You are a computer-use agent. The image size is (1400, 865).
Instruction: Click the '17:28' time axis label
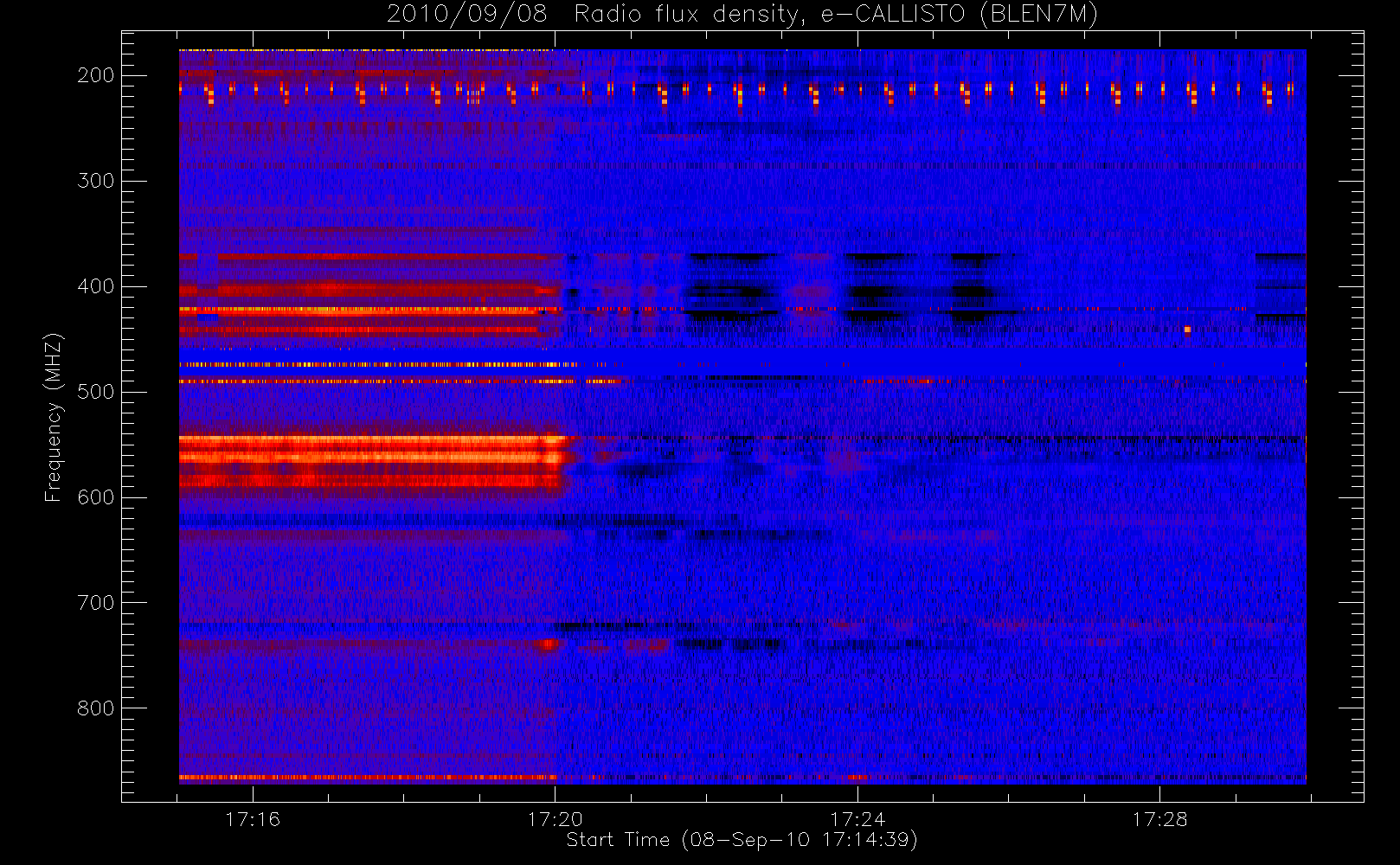[x=1159, y=819]
